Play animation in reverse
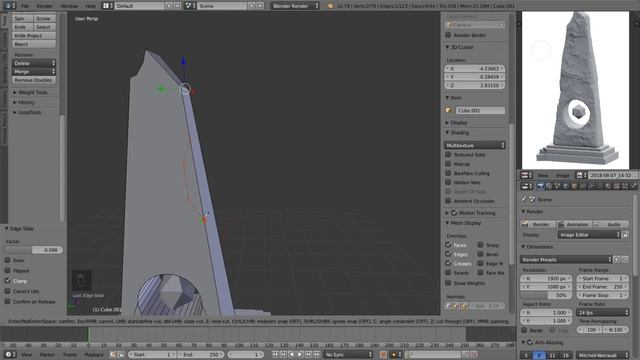The image size is (640, 360). pos(291,355)
